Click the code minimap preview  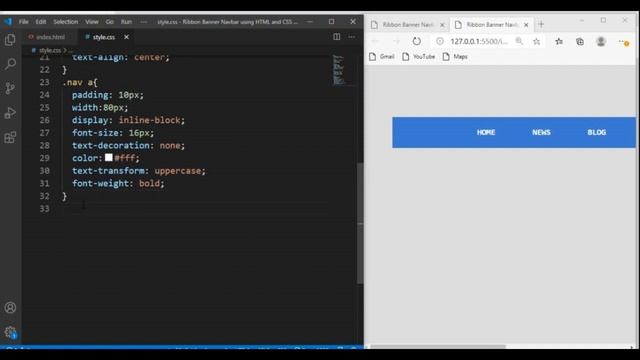coord(338,69)
